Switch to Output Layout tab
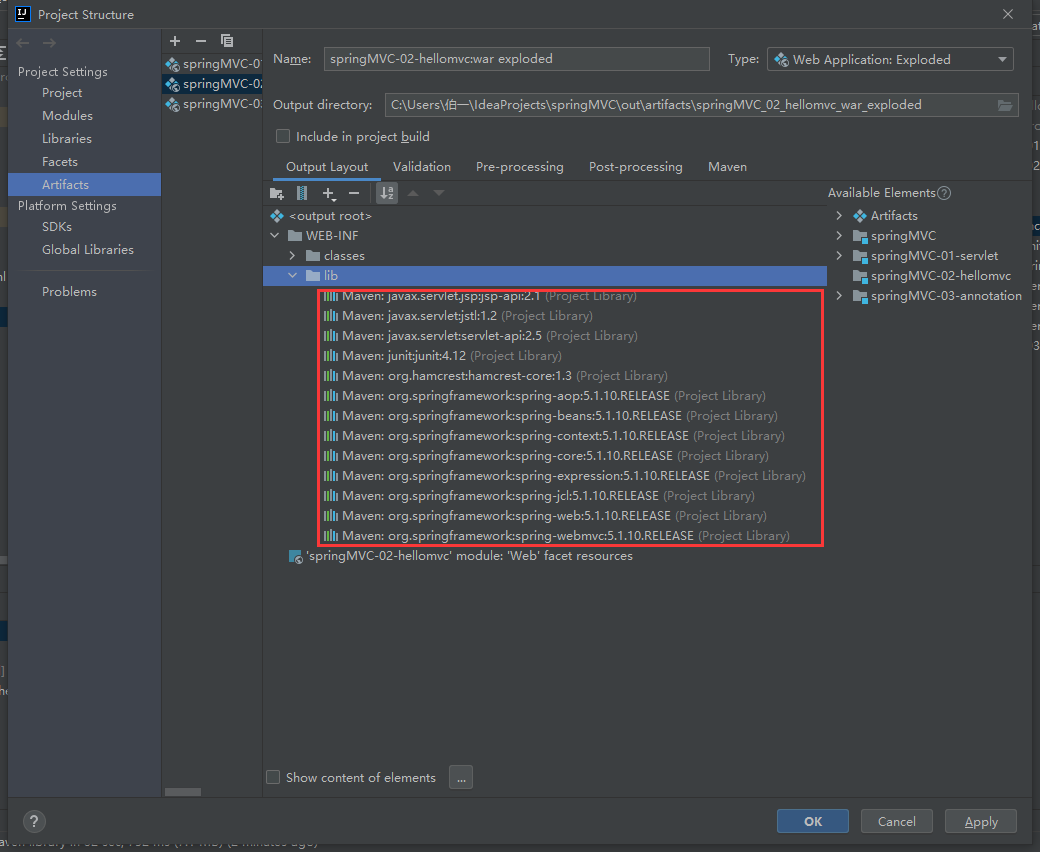 (x=327, y=167)
